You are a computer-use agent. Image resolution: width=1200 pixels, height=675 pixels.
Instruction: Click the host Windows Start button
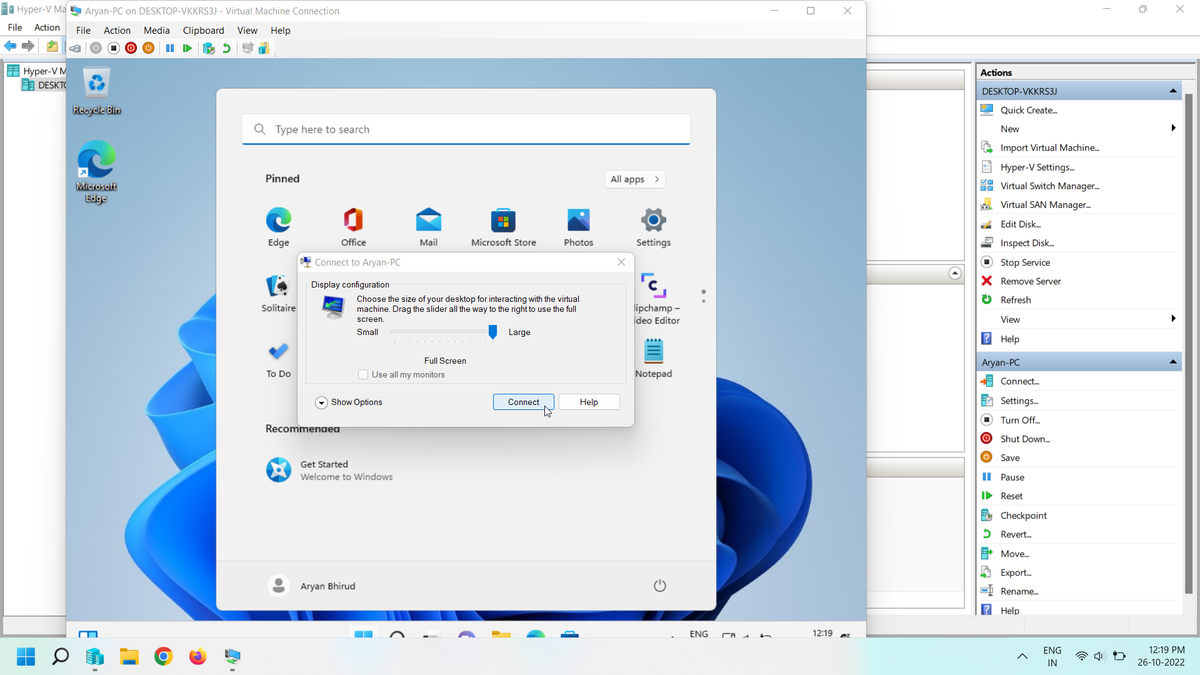coord(26,657)
